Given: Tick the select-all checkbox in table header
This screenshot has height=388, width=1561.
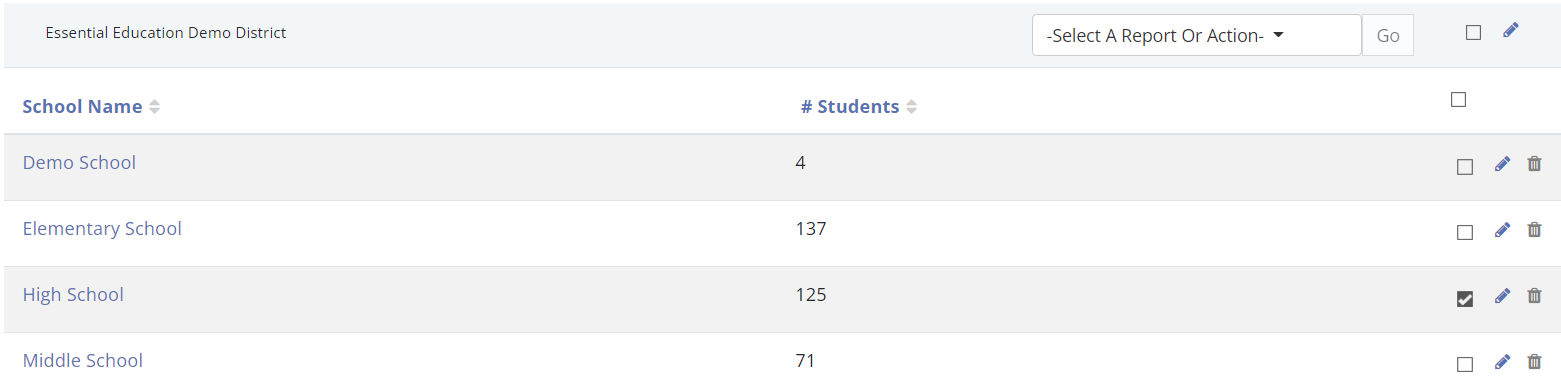Looking at the screenshot, I should click(1458, 99).
